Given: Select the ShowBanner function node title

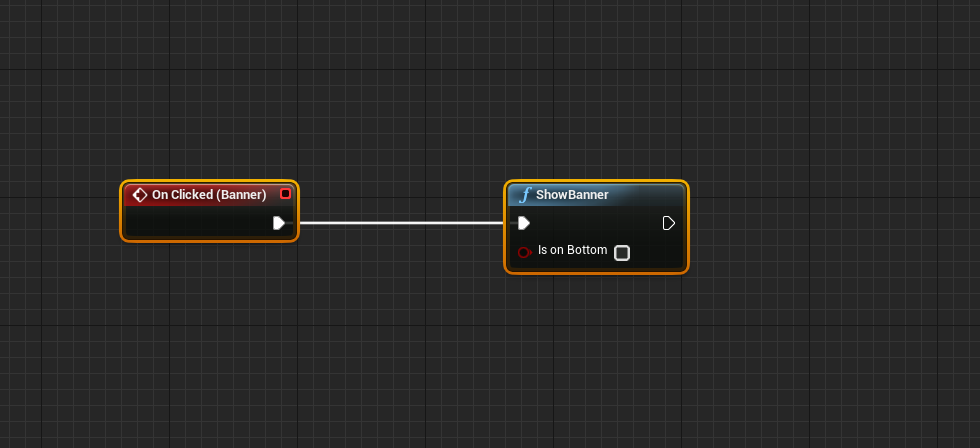Looking at the screenshot, I should tap(572, 195).
